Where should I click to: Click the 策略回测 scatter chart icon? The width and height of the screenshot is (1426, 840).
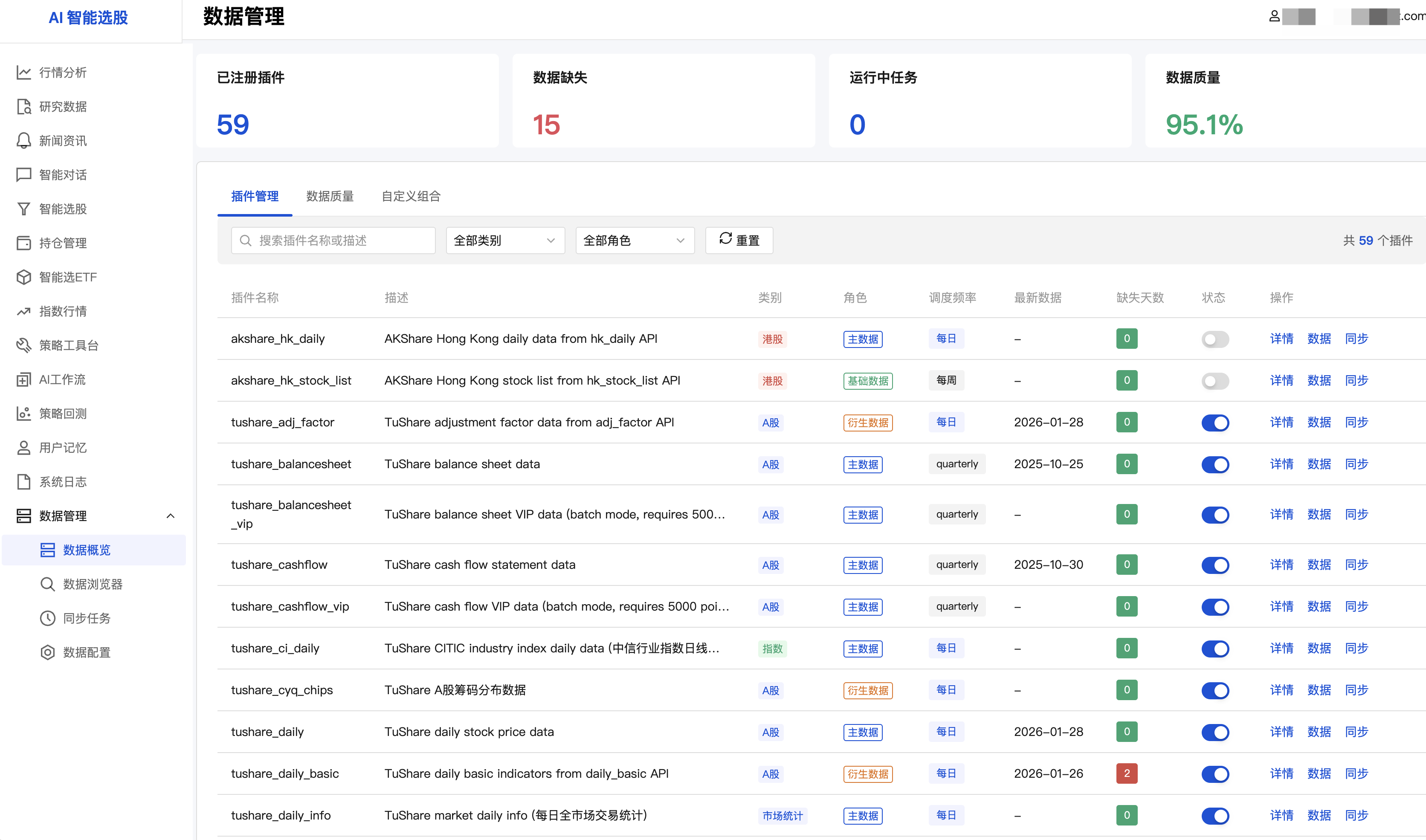point(24,413)
